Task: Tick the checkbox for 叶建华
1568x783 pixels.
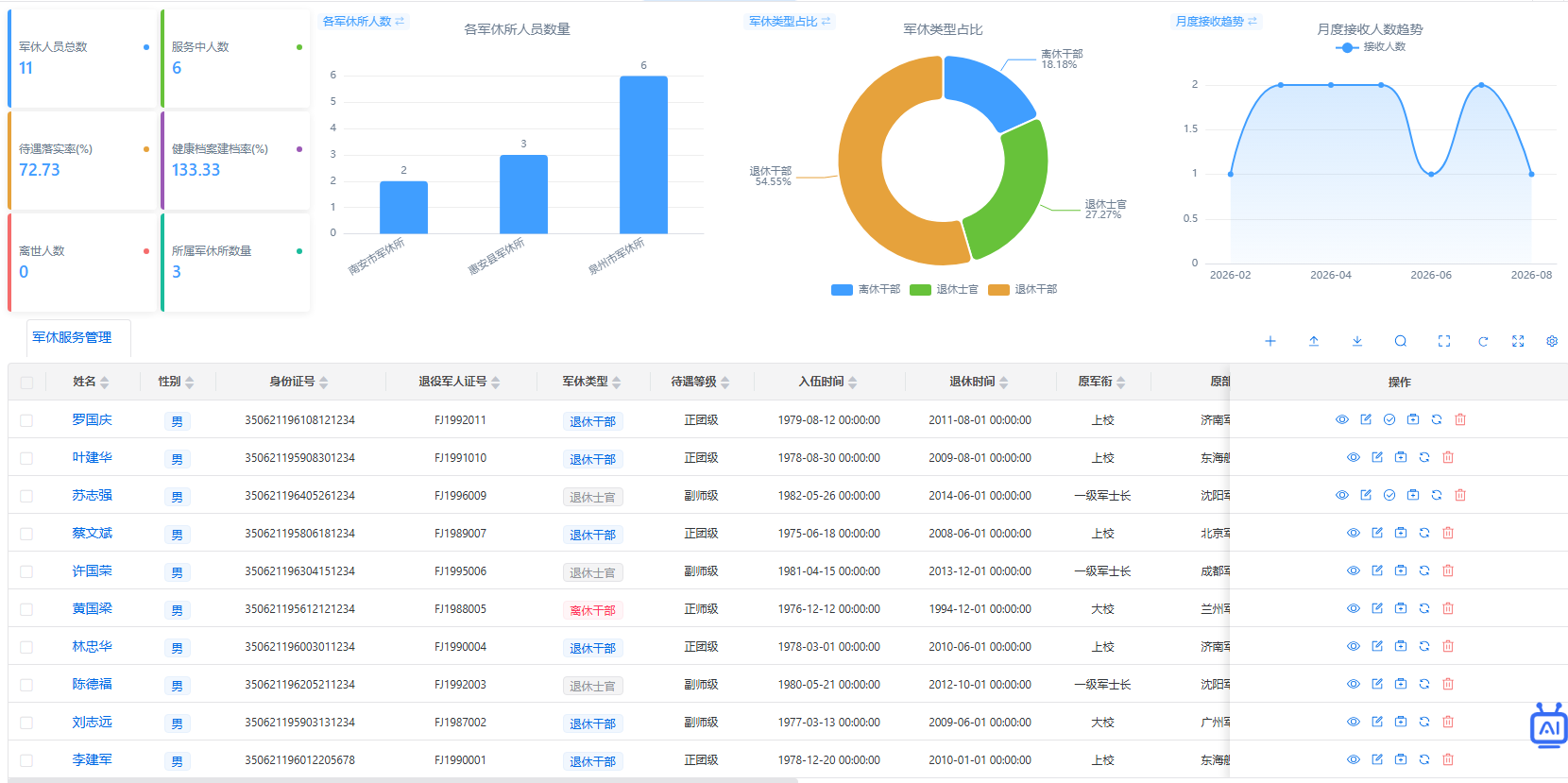Action: (26, 458)
